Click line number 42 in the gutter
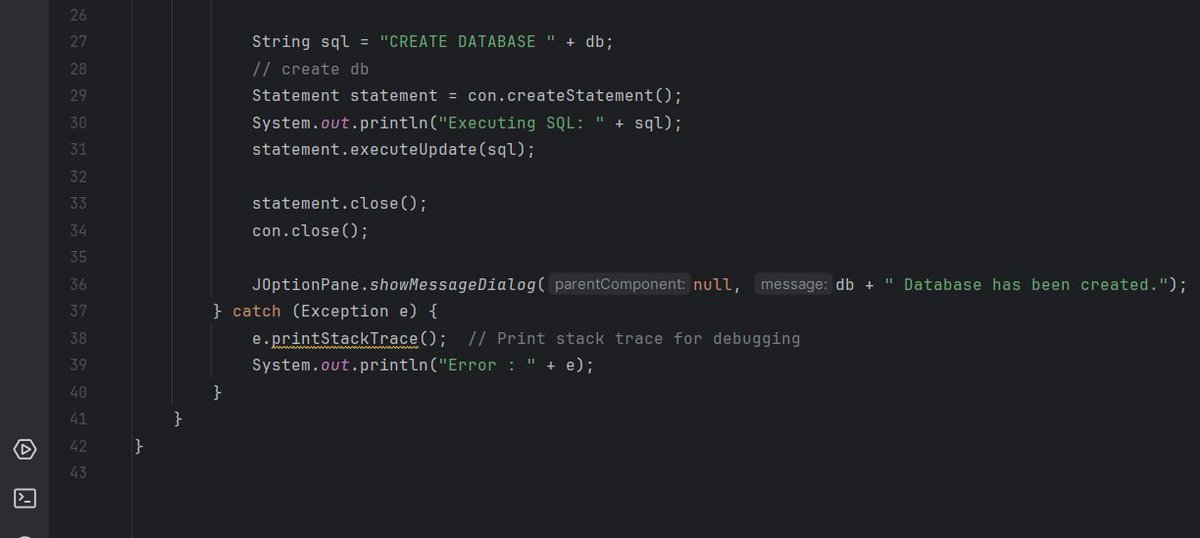Screen dimensions: 1200x538 click(x=78, y=447)
